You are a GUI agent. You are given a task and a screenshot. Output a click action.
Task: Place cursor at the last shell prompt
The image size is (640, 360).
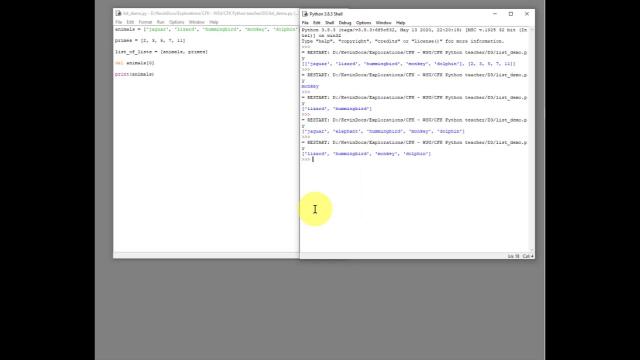[313, 159]
